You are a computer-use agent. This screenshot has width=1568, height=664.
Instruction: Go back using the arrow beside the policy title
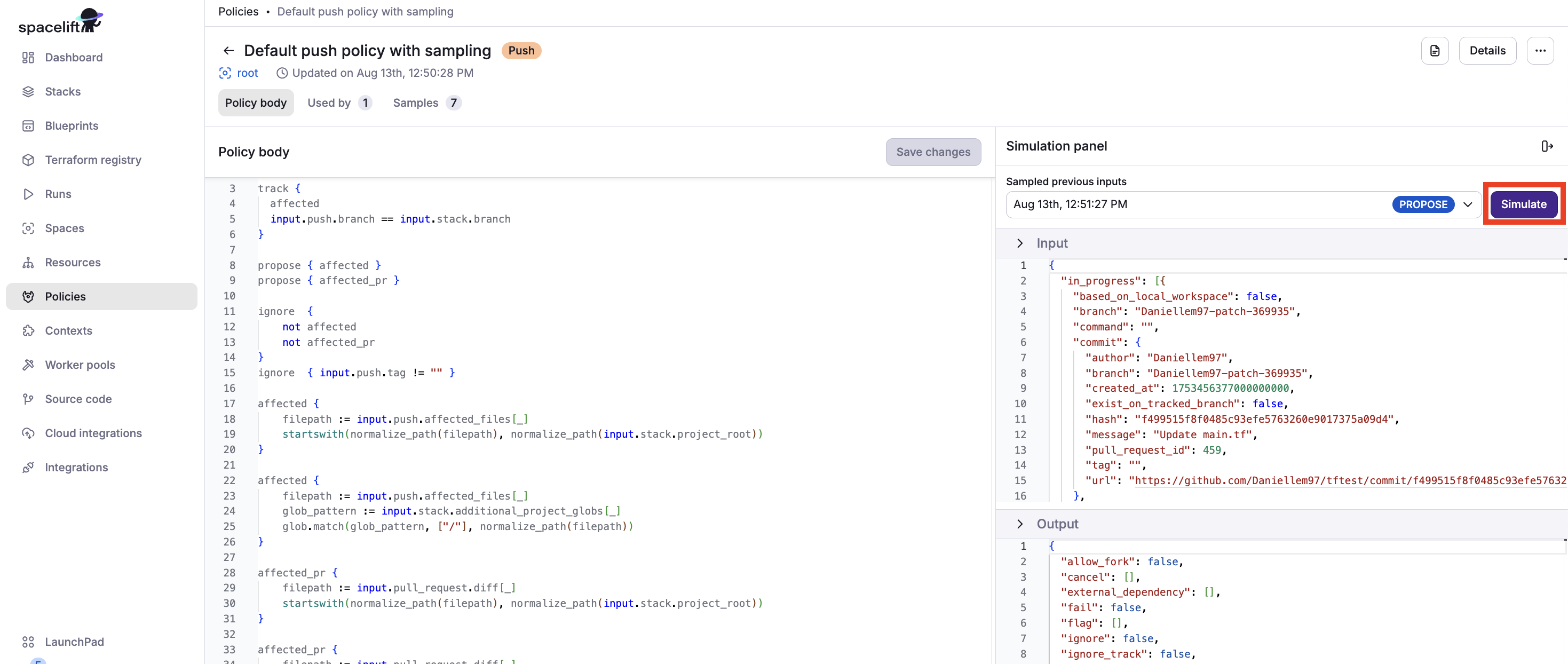pyautogui.click(x=228, y=51)
